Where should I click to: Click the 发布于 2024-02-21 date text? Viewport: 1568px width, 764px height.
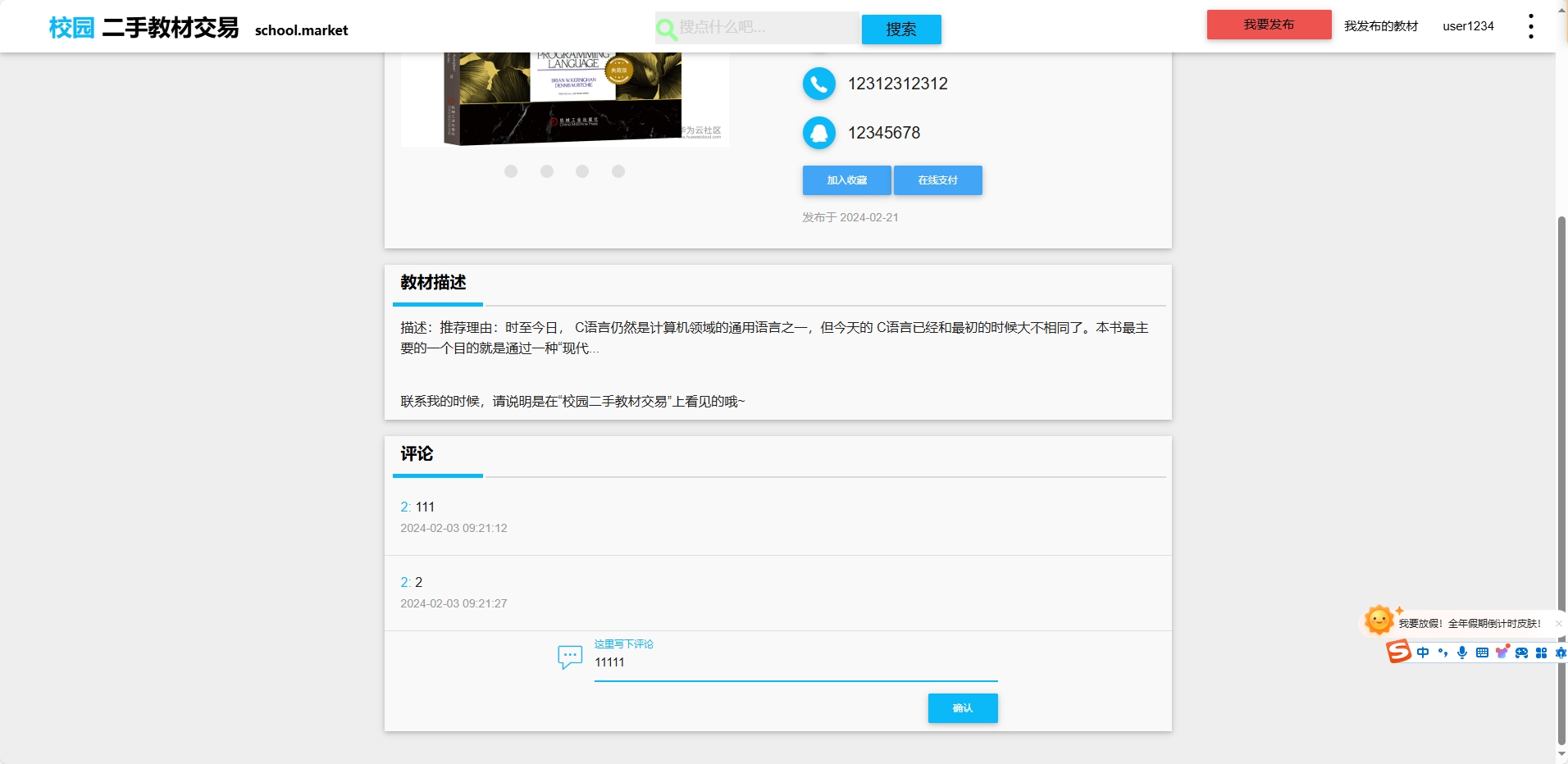(850, 217)
